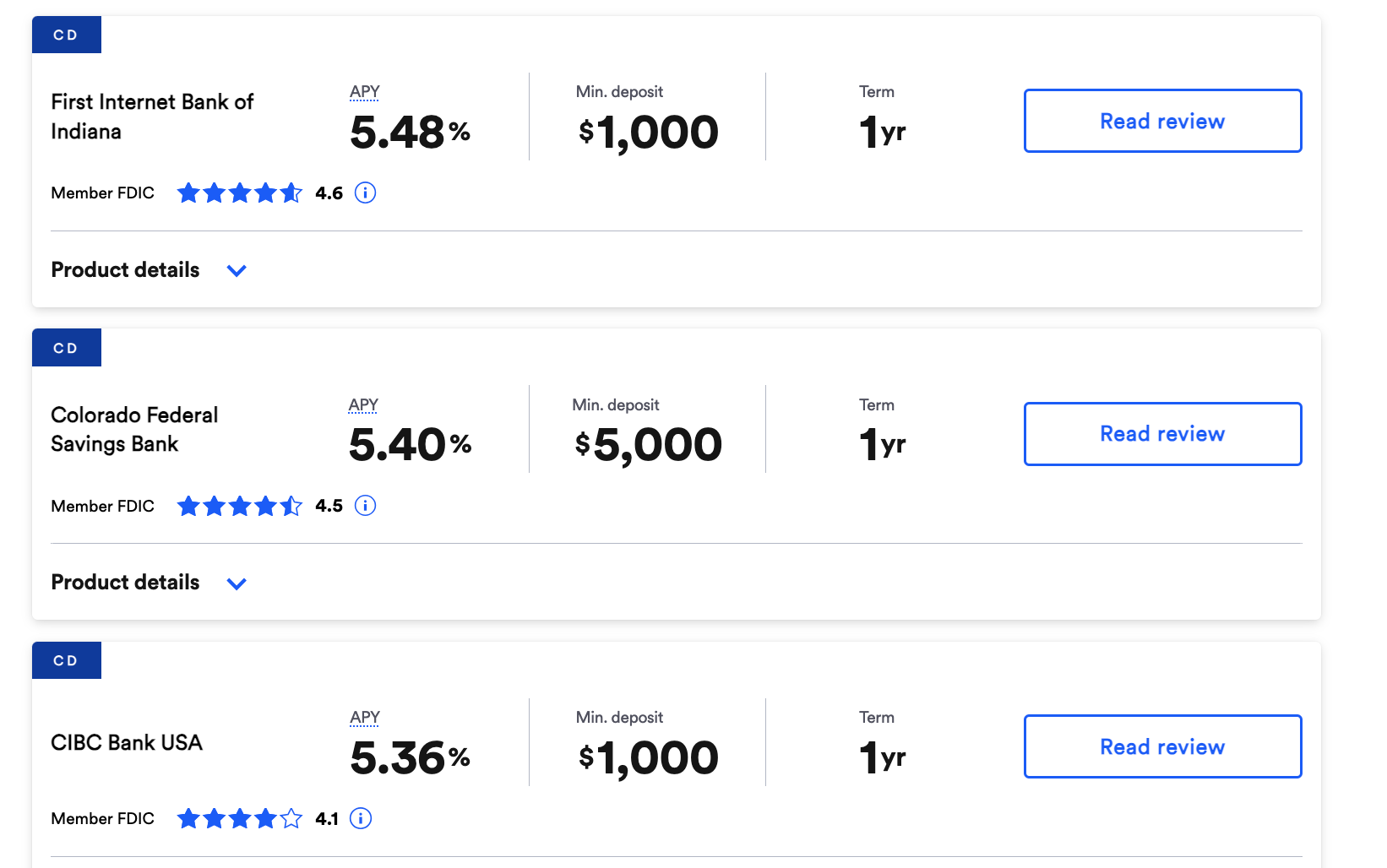Read review of Colorado Federal Savings Bank
Image resolution: width=1387 pixels, height=868 pixels.
(1162, 434)
